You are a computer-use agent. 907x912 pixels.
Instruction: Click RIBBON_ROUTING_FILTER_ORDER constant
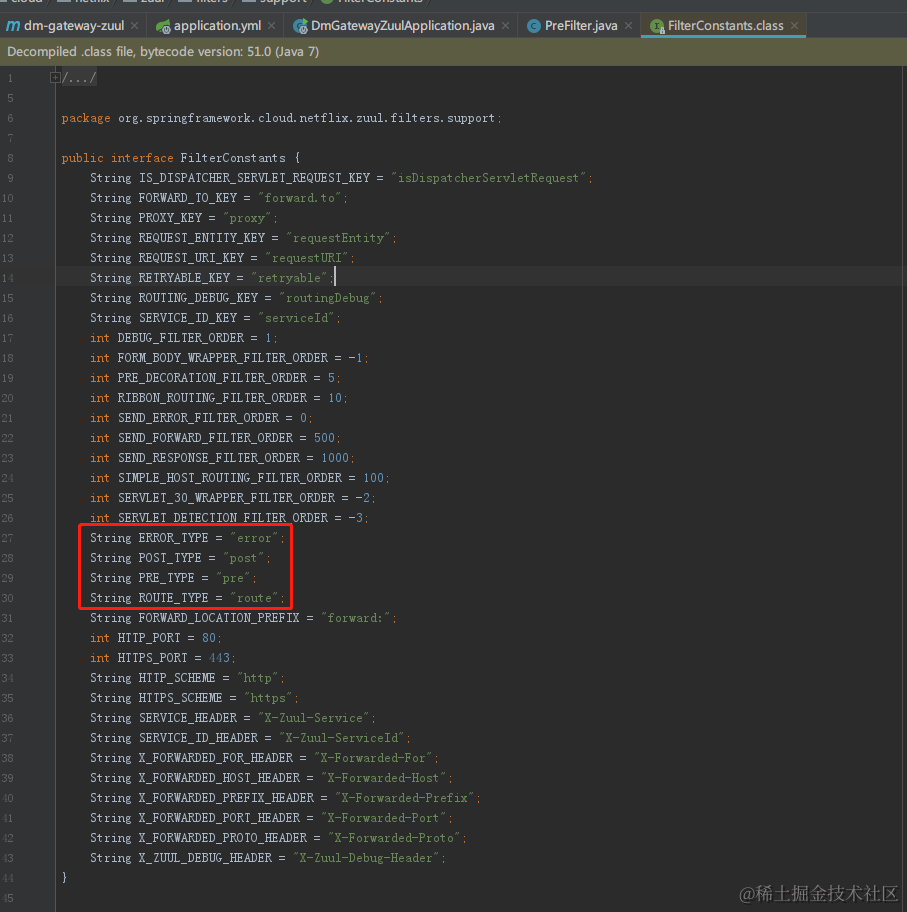click(x=212, y=398)
